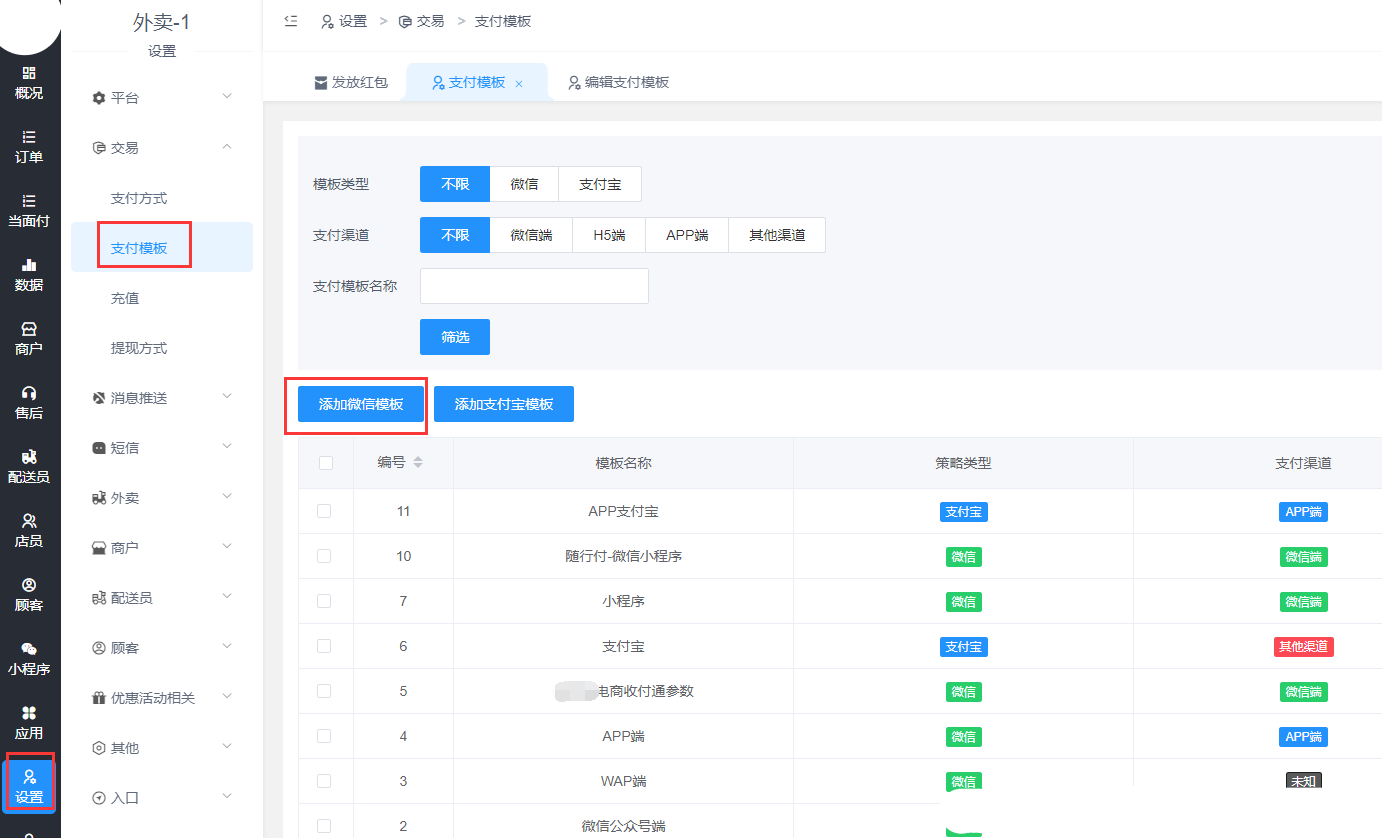Filter payment channel by 微信端
The width and height of the screenshot is (1382, 838).
tap(531, 235)
